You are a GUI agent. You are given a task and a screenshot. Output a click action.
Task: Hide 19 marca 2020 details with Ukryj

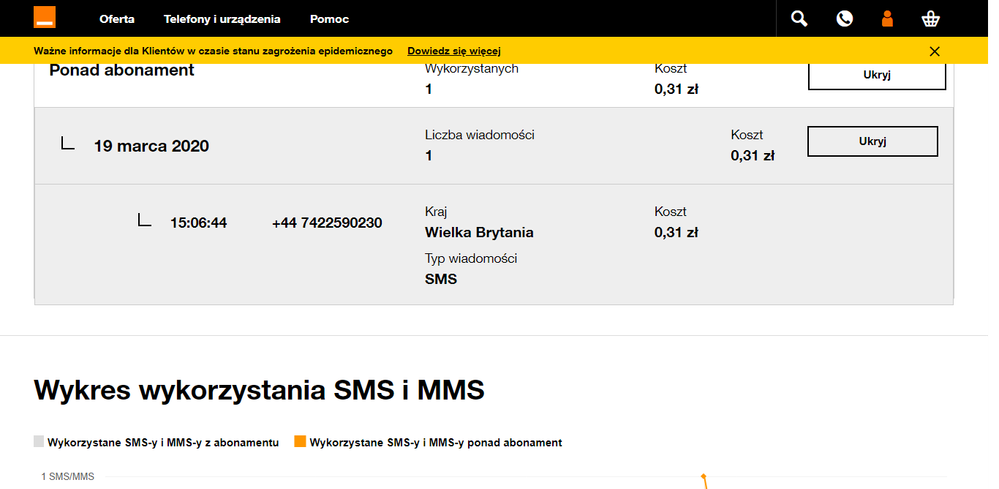[872, 141]
